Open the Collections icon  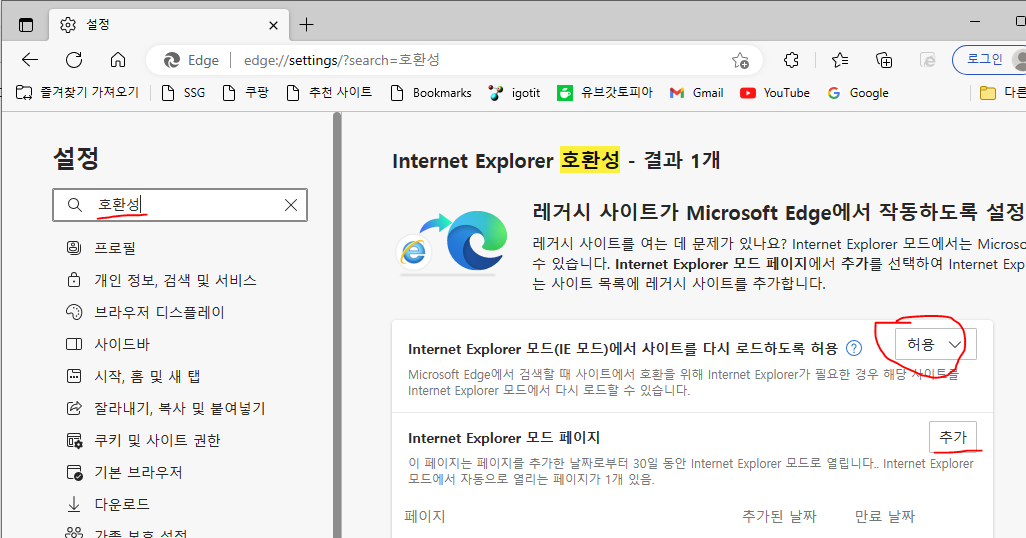coord(884,60)
